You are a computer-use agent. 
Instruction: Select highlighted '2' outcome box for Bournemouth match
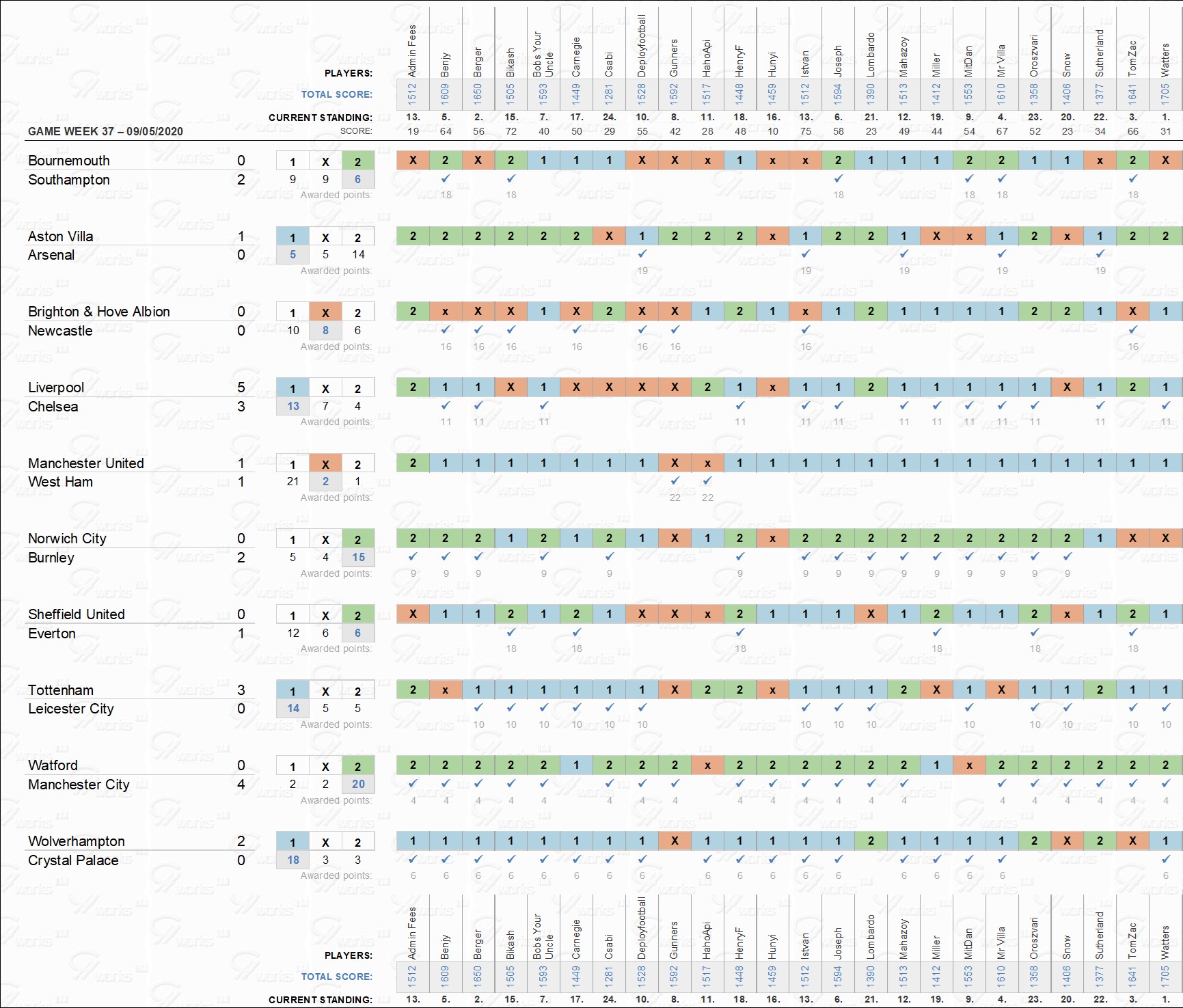tap(357, 162)
